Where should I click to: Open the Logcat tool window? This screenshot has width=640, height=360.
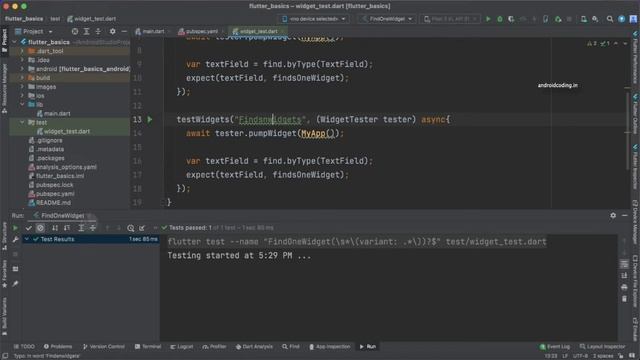point(182,347)
